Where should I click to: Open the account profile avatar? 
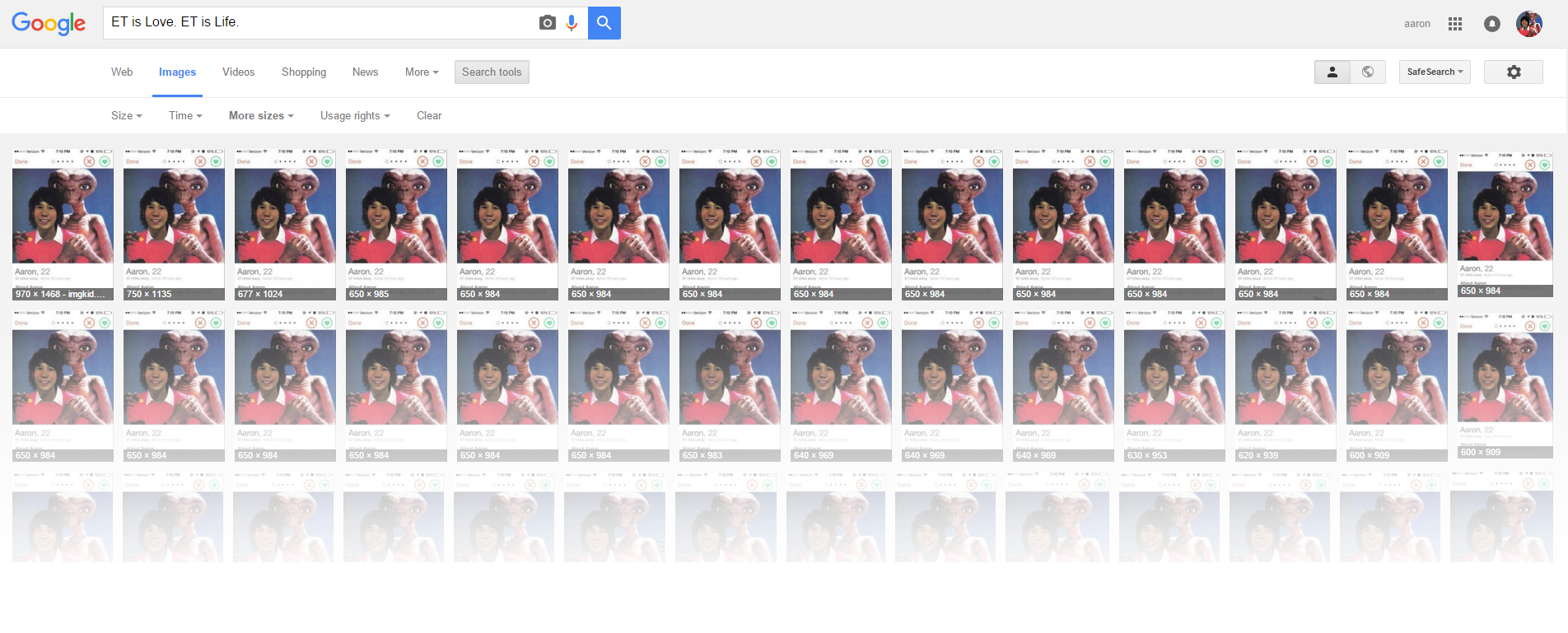[x=1529, y=24]
